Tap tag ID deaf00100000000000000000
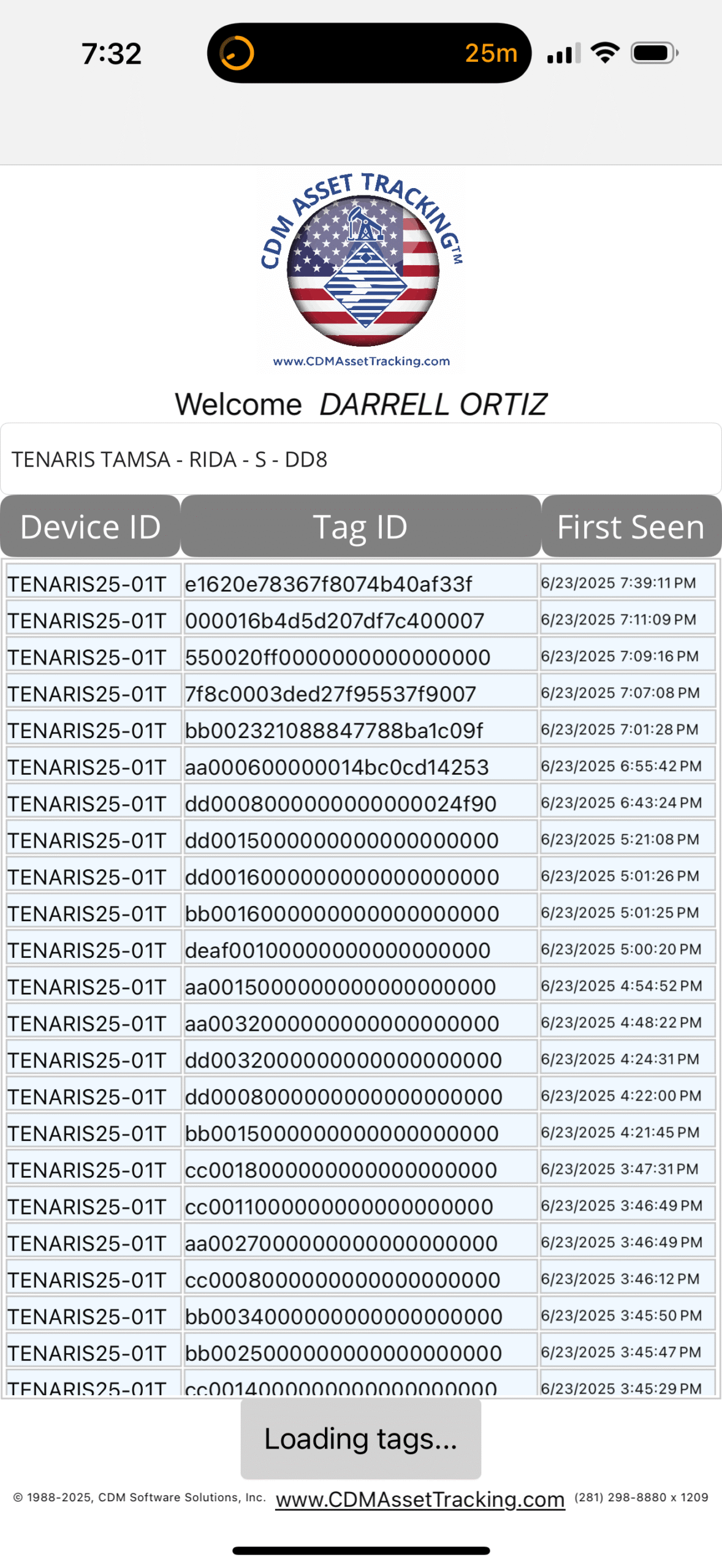Screen dimensions: 722x1568 point(338,950)
